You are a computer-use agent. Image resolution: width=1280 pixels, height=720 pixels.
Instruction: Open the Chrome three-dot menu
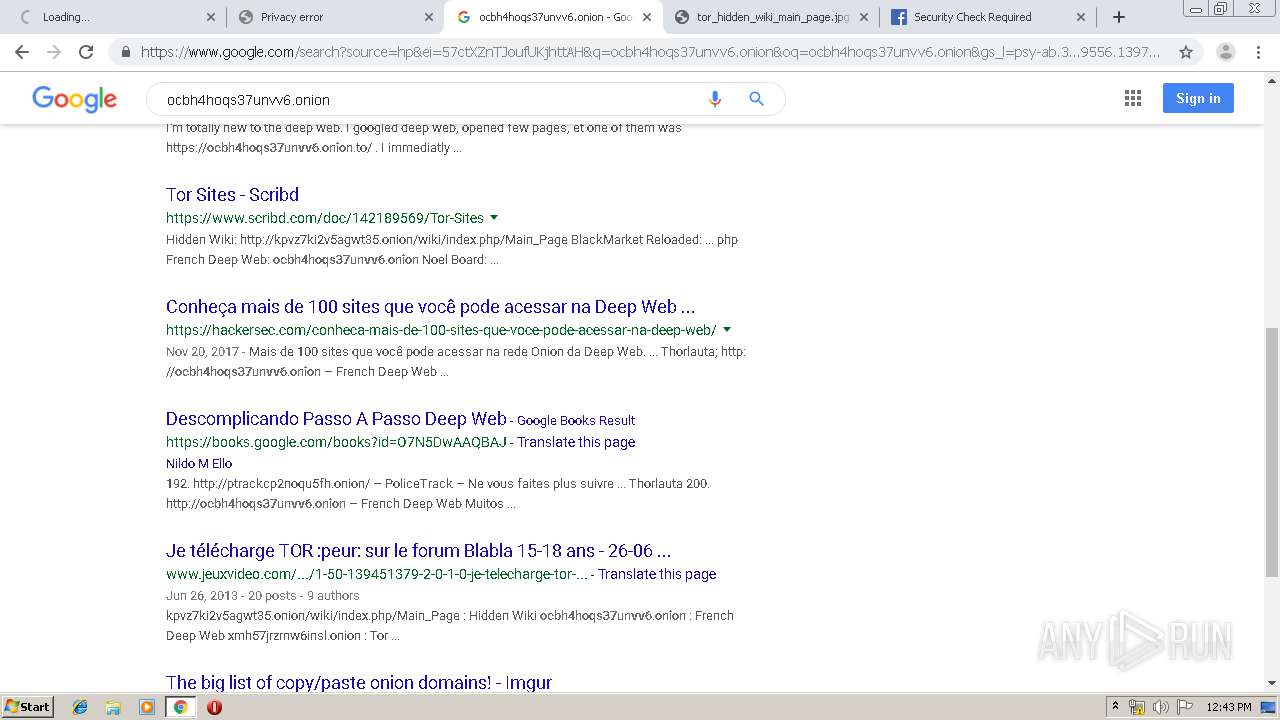[x=1258, y=52]
